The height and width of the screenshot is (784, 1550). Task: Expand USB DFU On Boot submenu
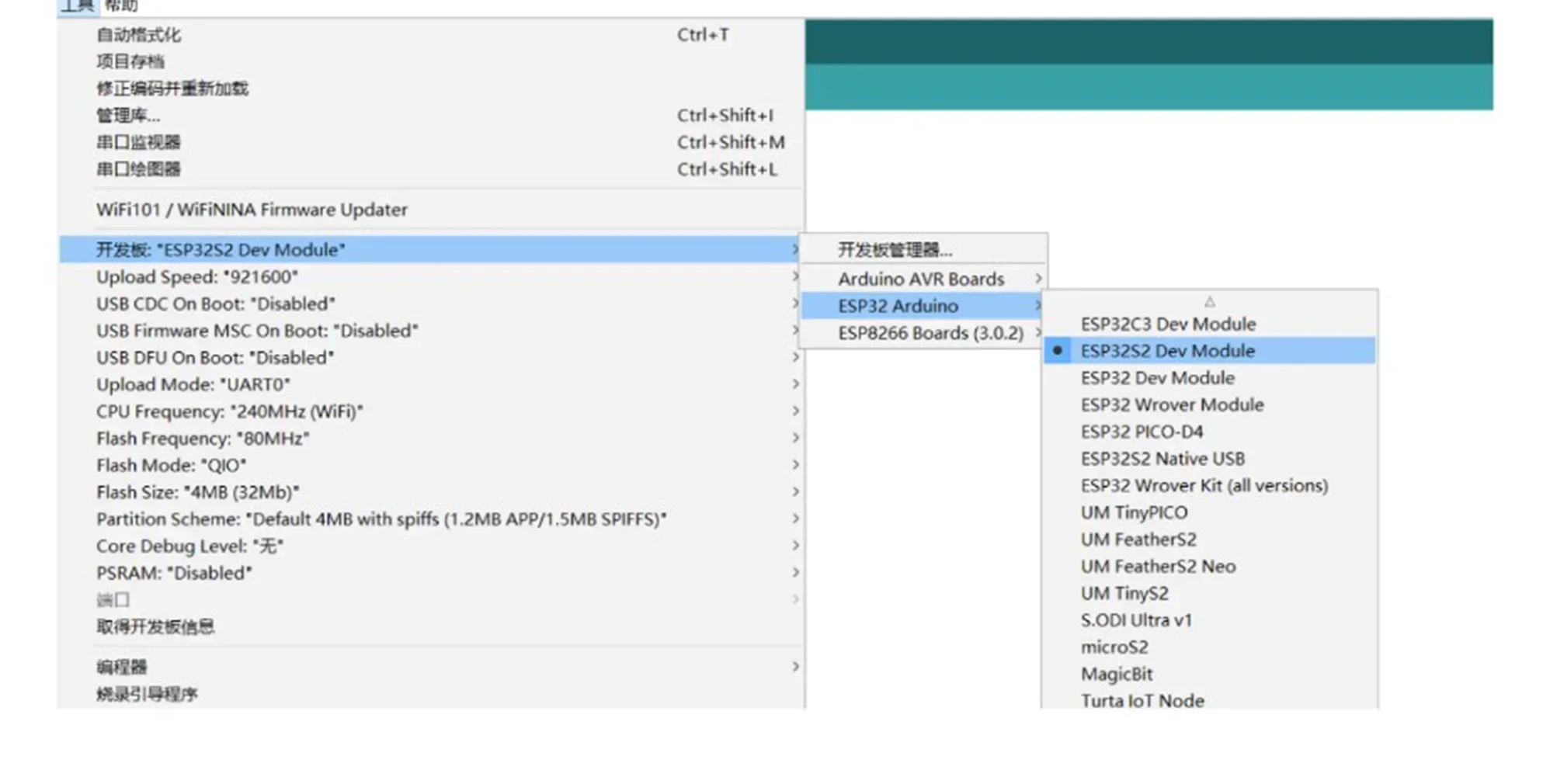tap(431, 358)
